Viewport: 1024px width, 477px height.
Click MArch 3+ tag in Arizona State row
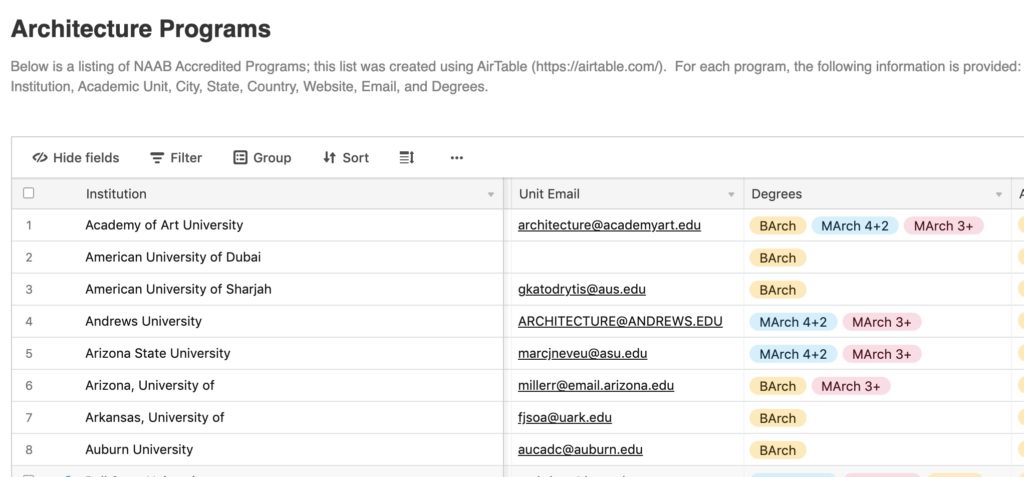coord(882,354)
